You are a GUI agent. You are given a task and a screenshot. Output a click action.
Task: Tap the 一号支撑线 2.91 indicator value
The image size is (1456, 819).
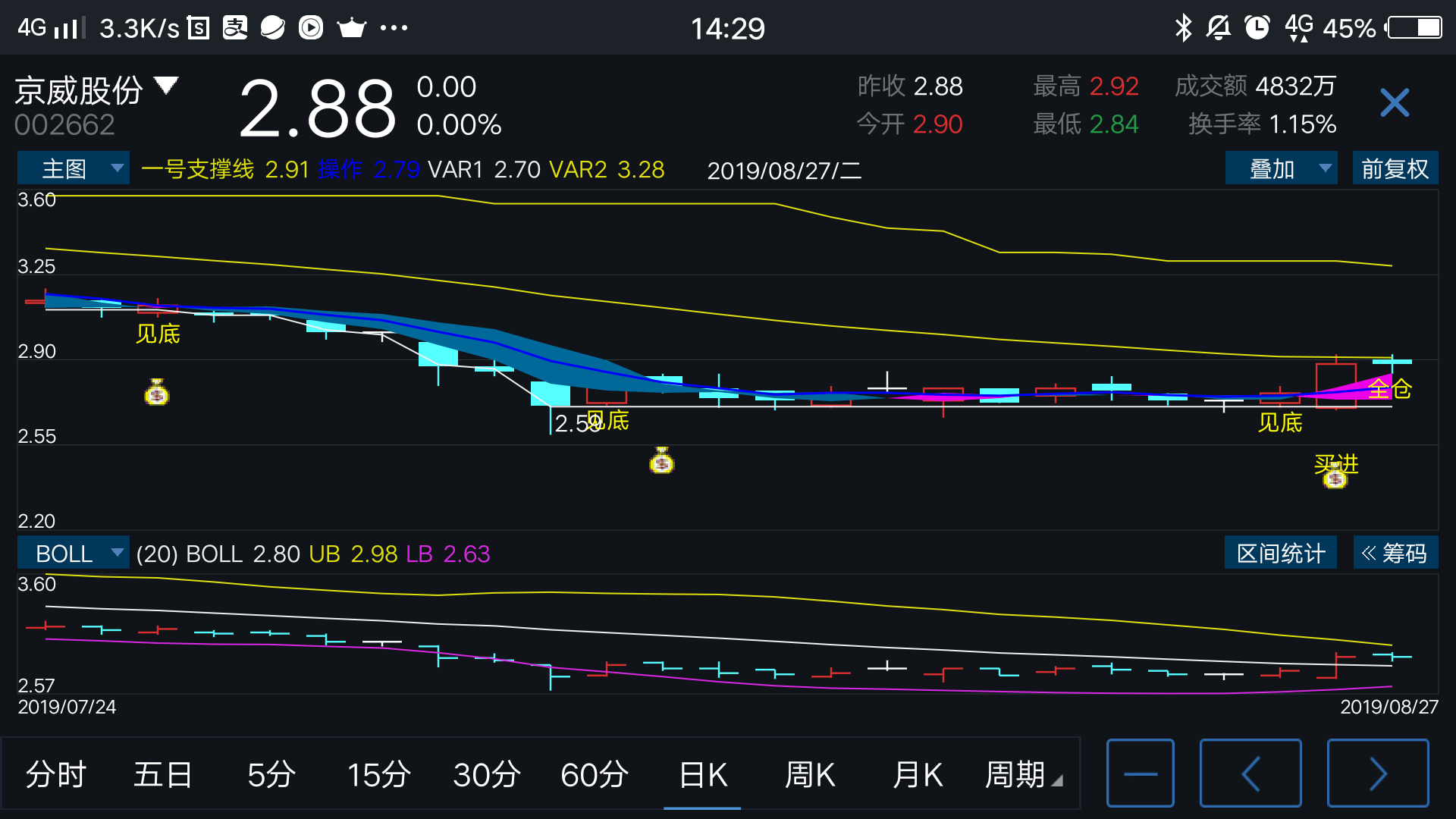click(x=225, y=169)
